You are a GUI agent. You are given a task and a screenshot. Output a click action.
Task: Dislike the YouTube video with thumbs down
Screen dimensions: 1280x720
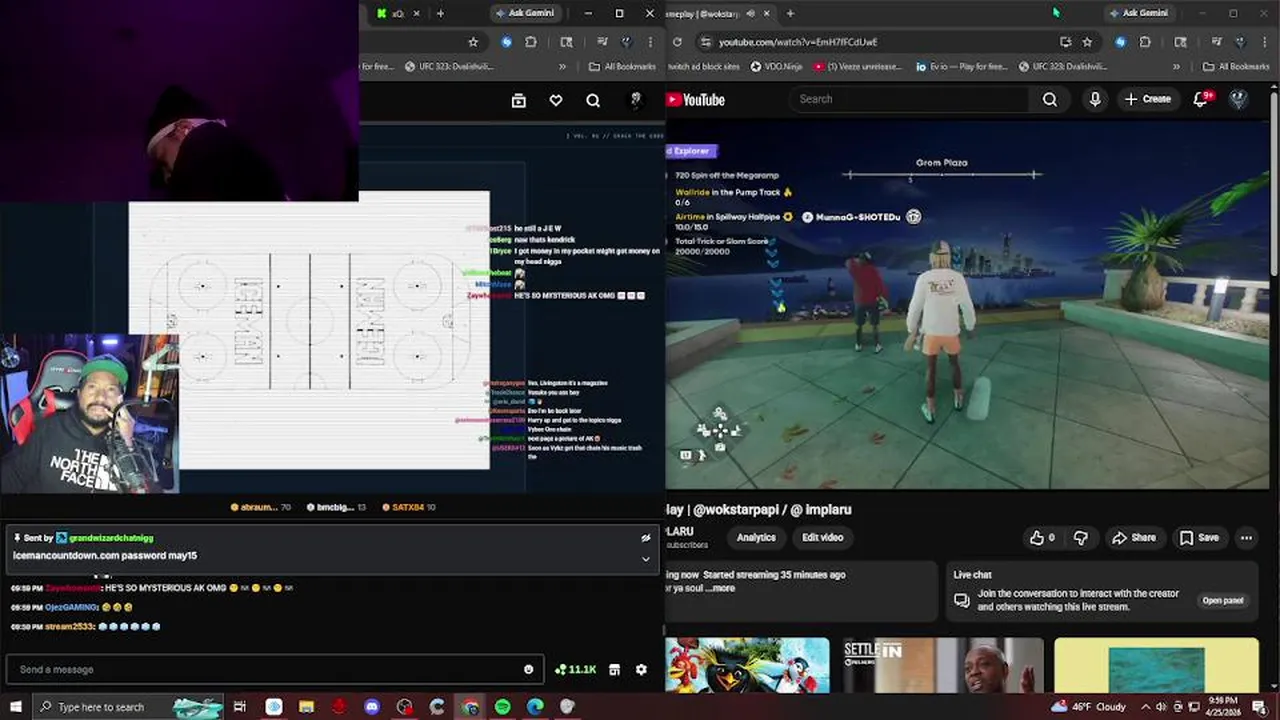[x=1080, y=538]
